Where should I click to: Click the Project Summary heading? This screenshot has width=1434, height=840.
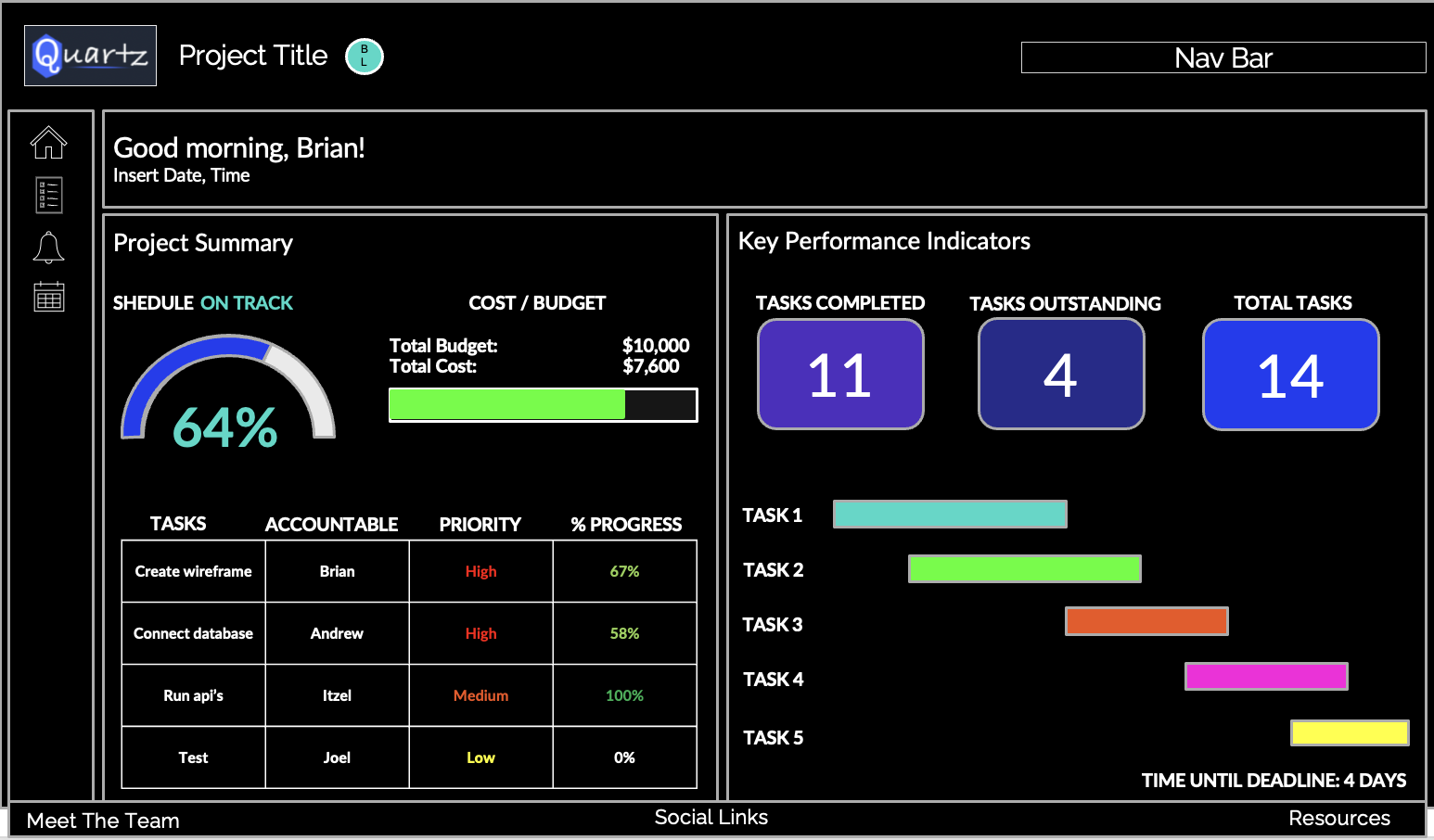203,243
